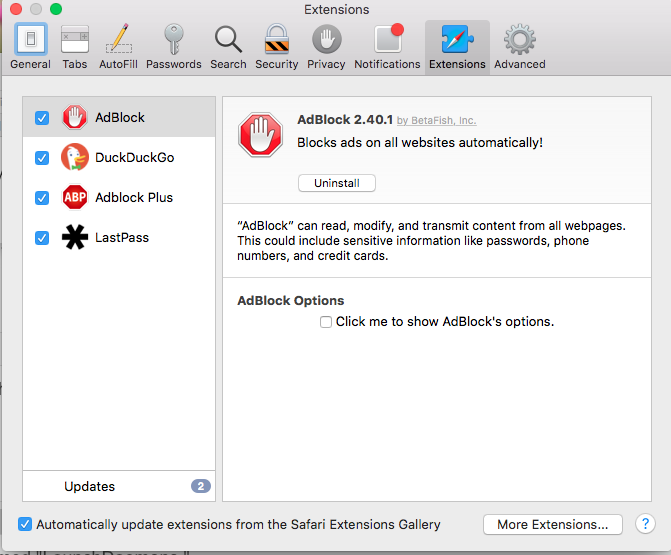
Task: Open the AutoFill pencil preferences pane
Action: tap(119, 47)
